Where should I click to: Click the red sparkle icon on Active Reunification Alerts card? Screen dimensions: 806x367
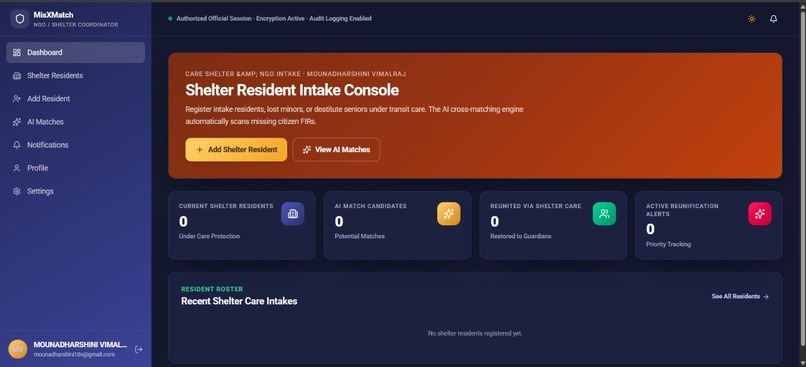click(760, 214)
